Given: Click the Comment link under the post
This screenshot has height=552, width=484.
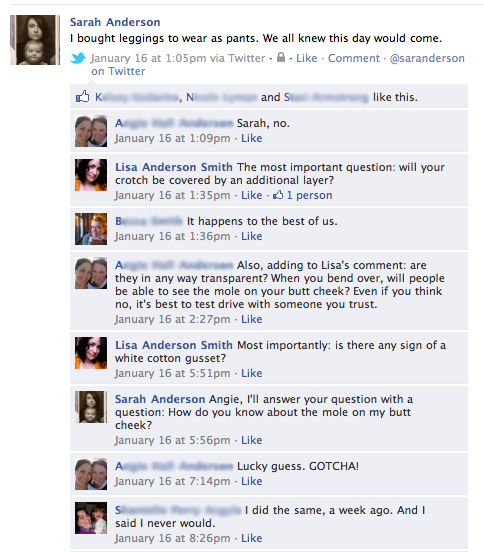Looking at the screenshot, I should click(354, 58).
